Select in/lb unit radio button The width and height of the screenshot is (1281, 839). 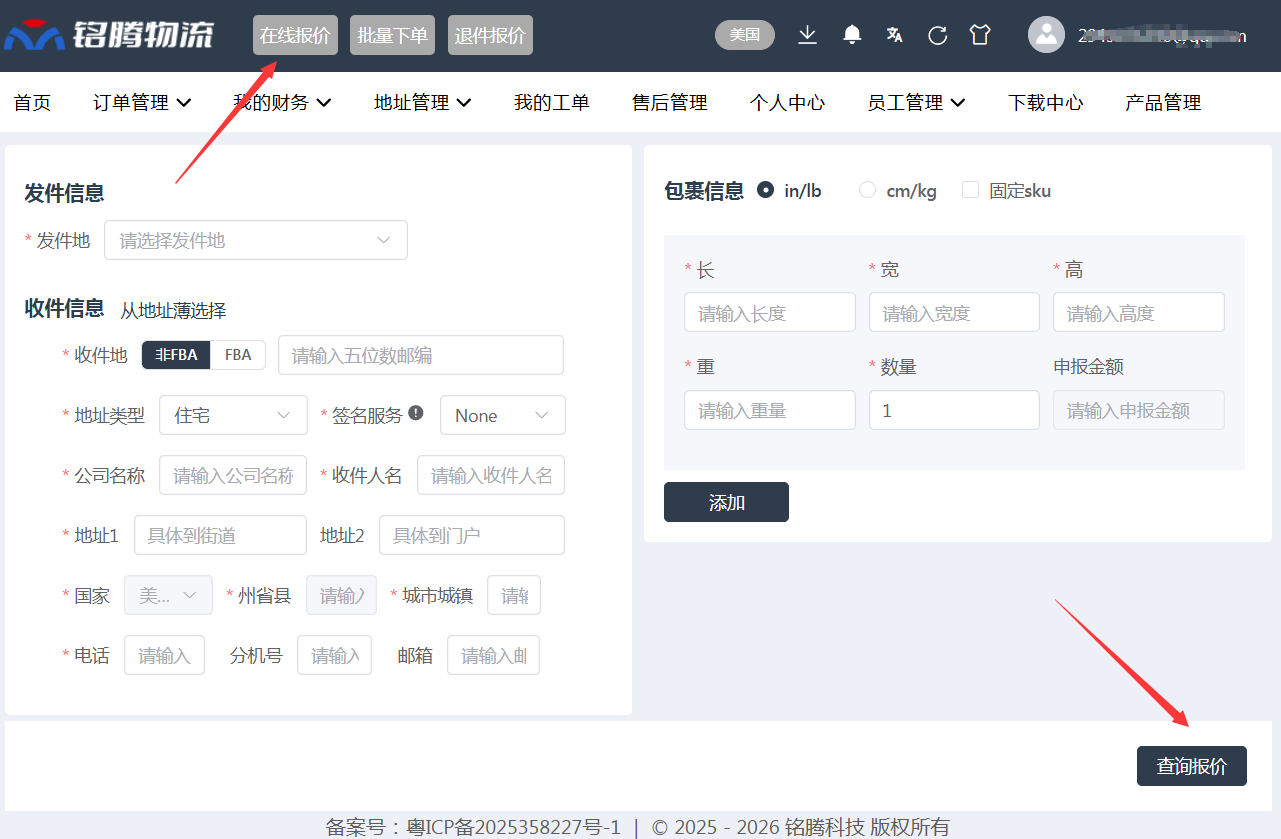[766, 190]
